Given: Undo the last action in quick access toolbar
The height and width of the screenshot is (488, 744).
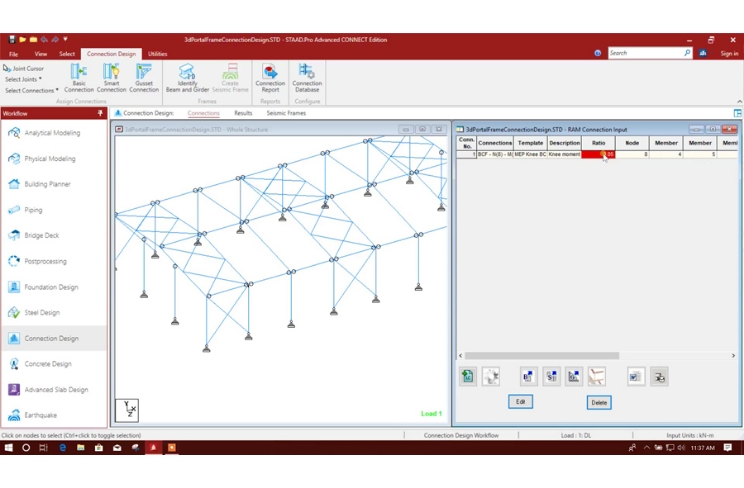Looking at the screenshot, I should 44,39.
